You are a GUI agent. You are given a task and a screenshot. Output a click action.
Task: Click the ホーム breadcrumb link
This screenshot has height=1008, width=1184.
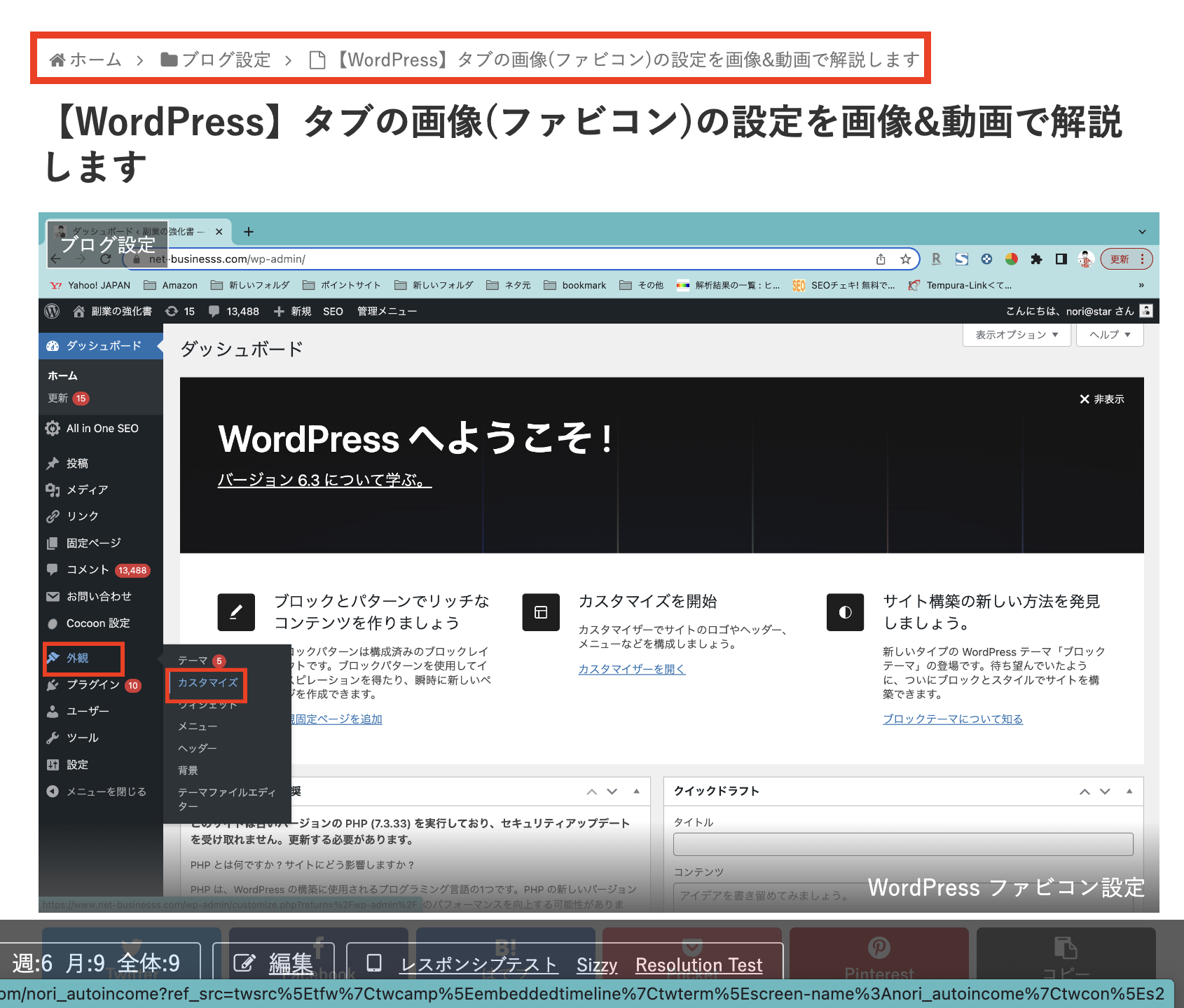(85, 60)
